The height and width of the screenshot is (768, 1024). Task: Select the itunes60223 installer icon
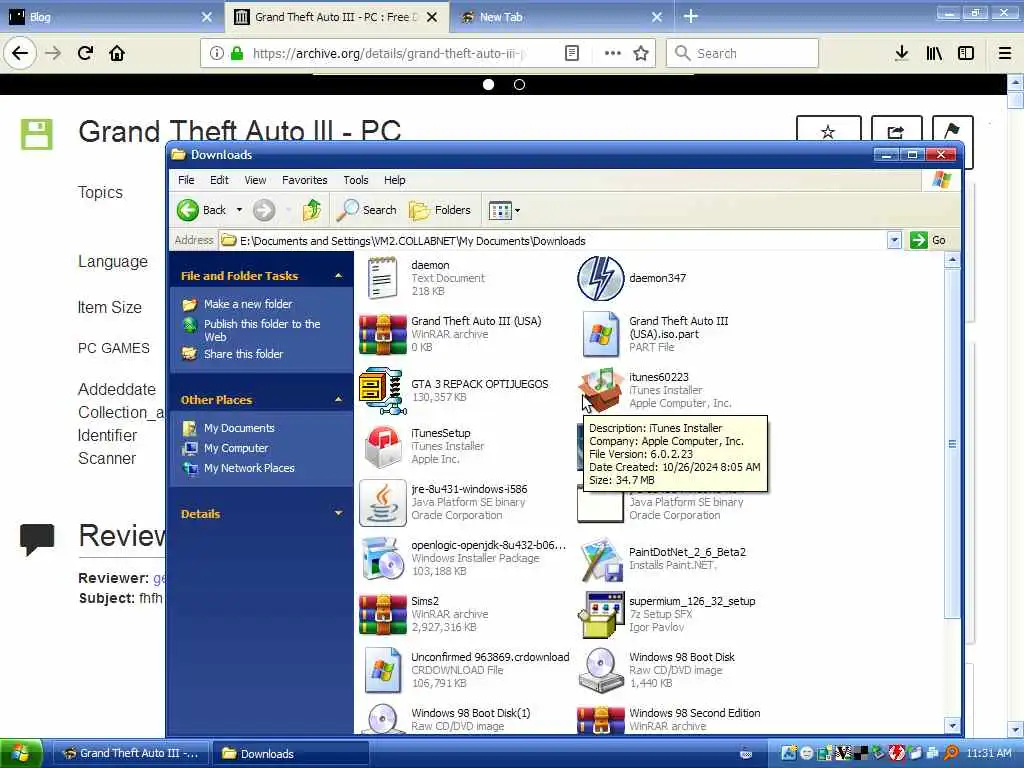tap(600, 390)
